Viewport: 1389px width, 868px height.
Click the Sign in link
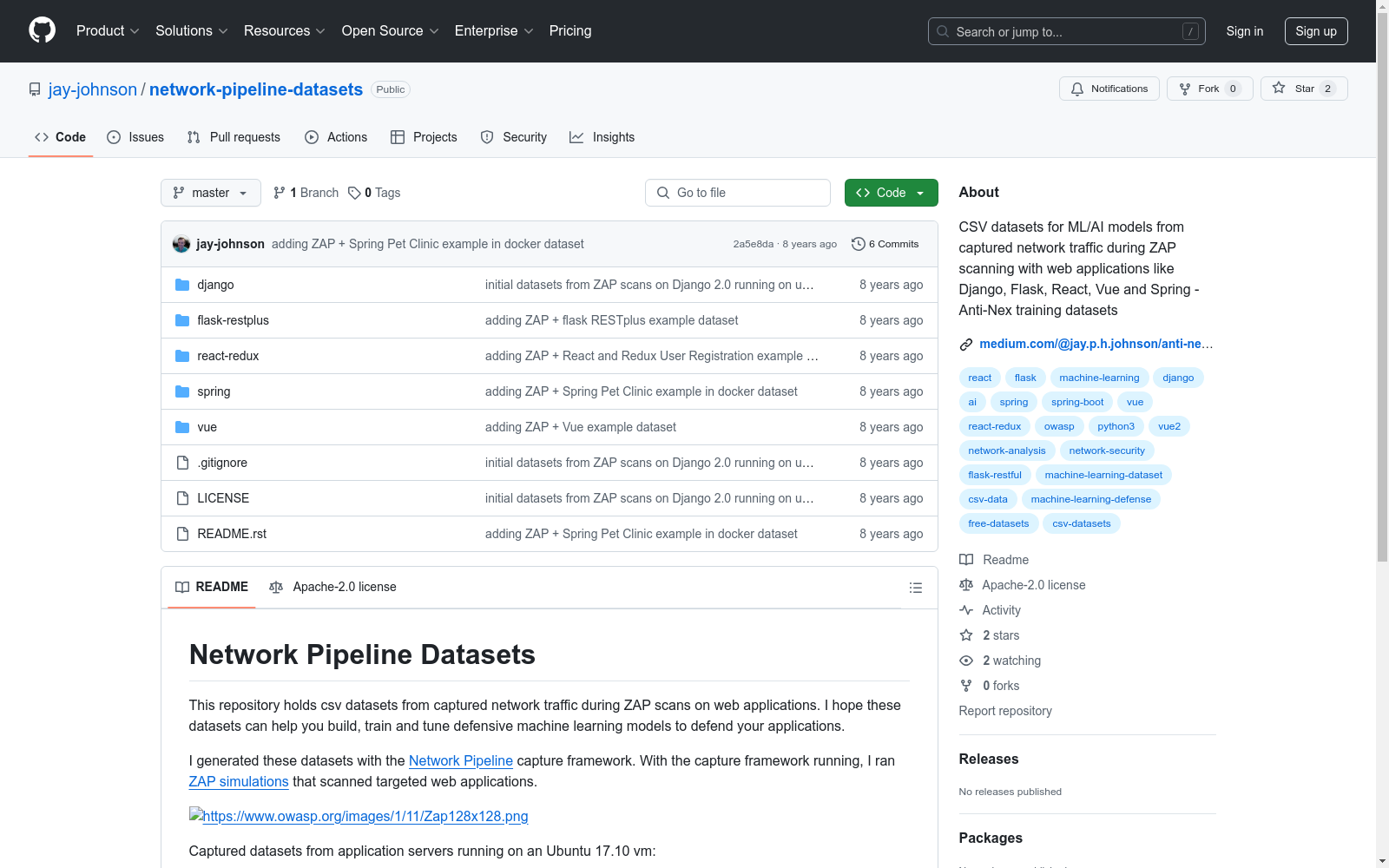(1245, 31)
